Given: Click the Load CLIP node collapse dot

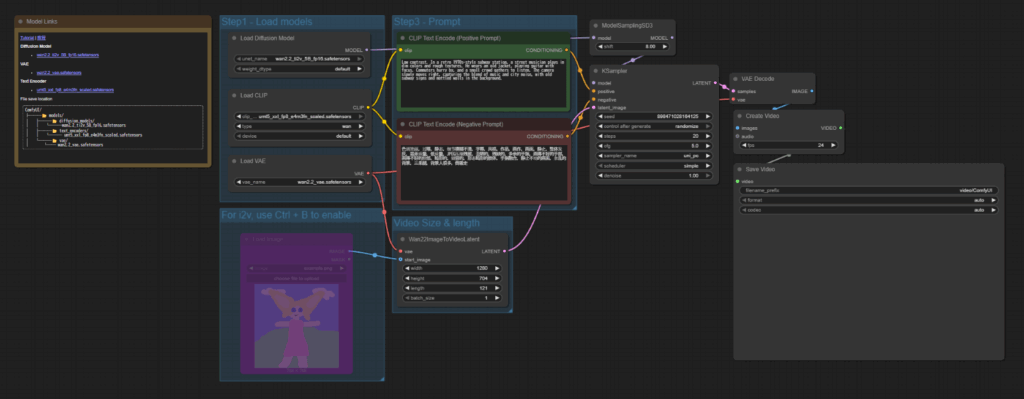Looking at the screenshot, I should pos(234,95).
